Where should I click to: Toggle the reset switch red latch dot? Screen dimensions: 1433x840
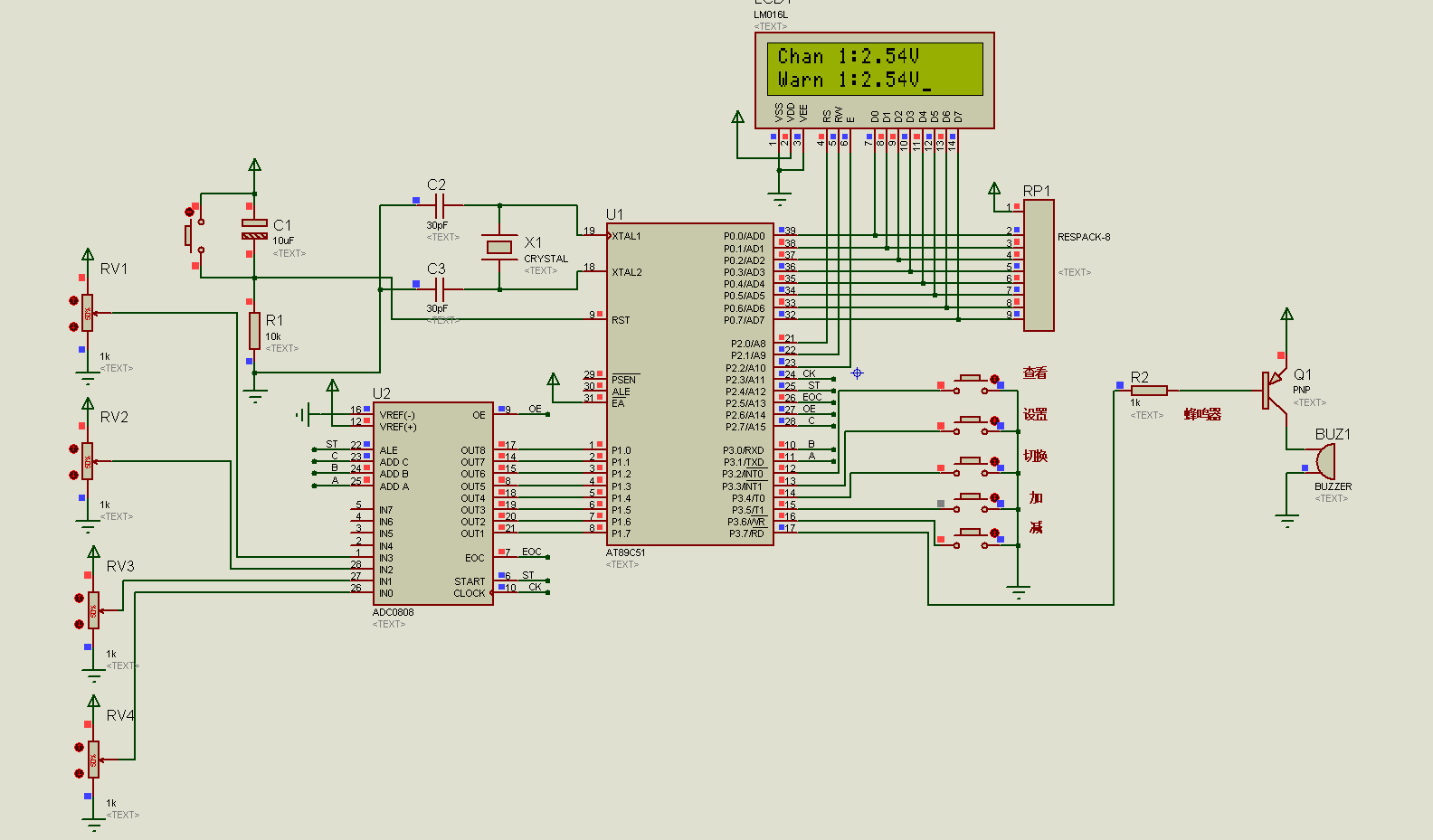pos(189,212)
